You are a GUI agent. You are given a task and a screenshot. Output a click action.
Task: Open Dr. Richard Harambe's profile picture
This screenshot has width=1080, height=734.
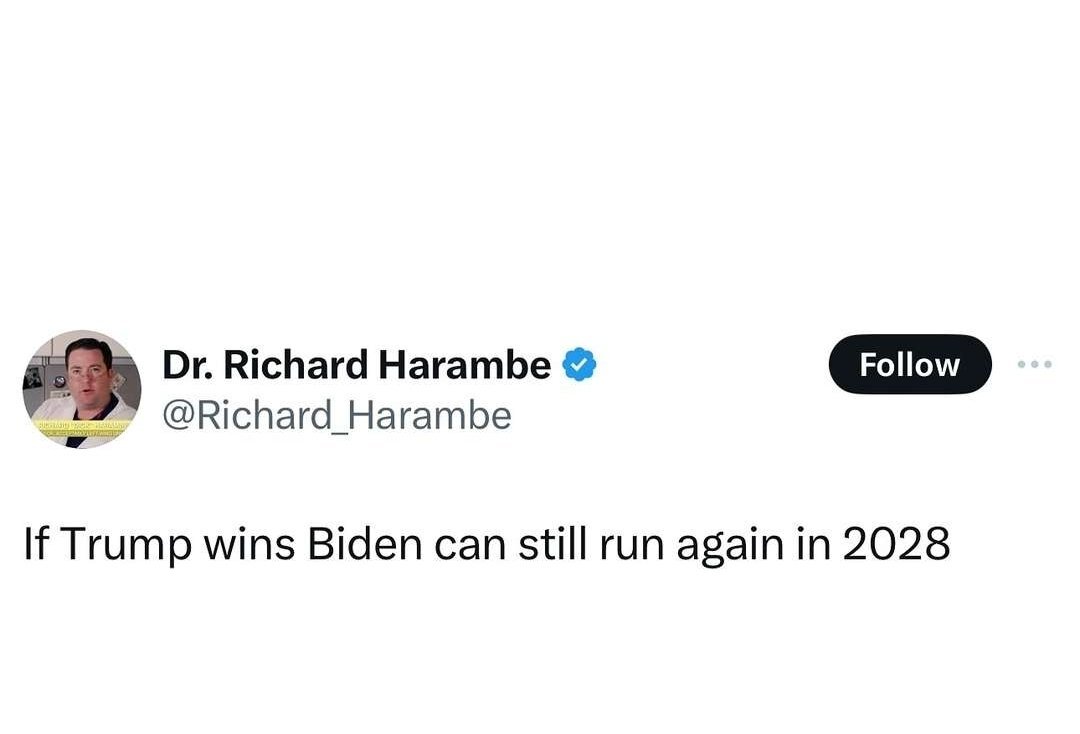pos(81,389)
